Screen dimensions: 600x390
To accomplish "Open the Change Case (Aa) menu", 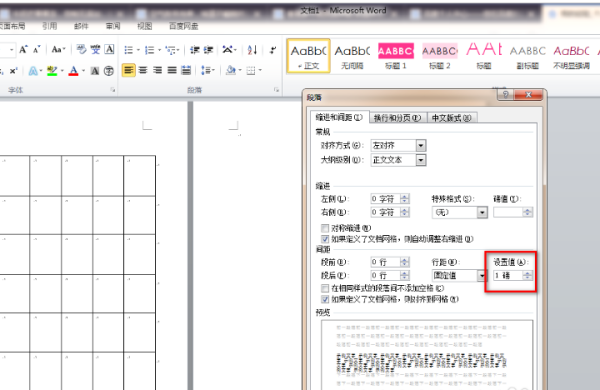I will (x=58, y=49).
